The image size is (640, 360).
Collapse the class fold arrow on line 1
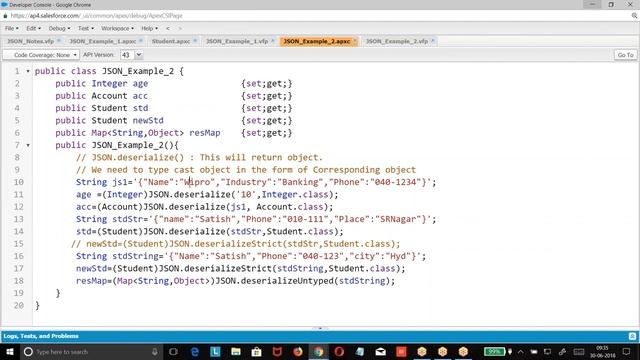[28, 71]
